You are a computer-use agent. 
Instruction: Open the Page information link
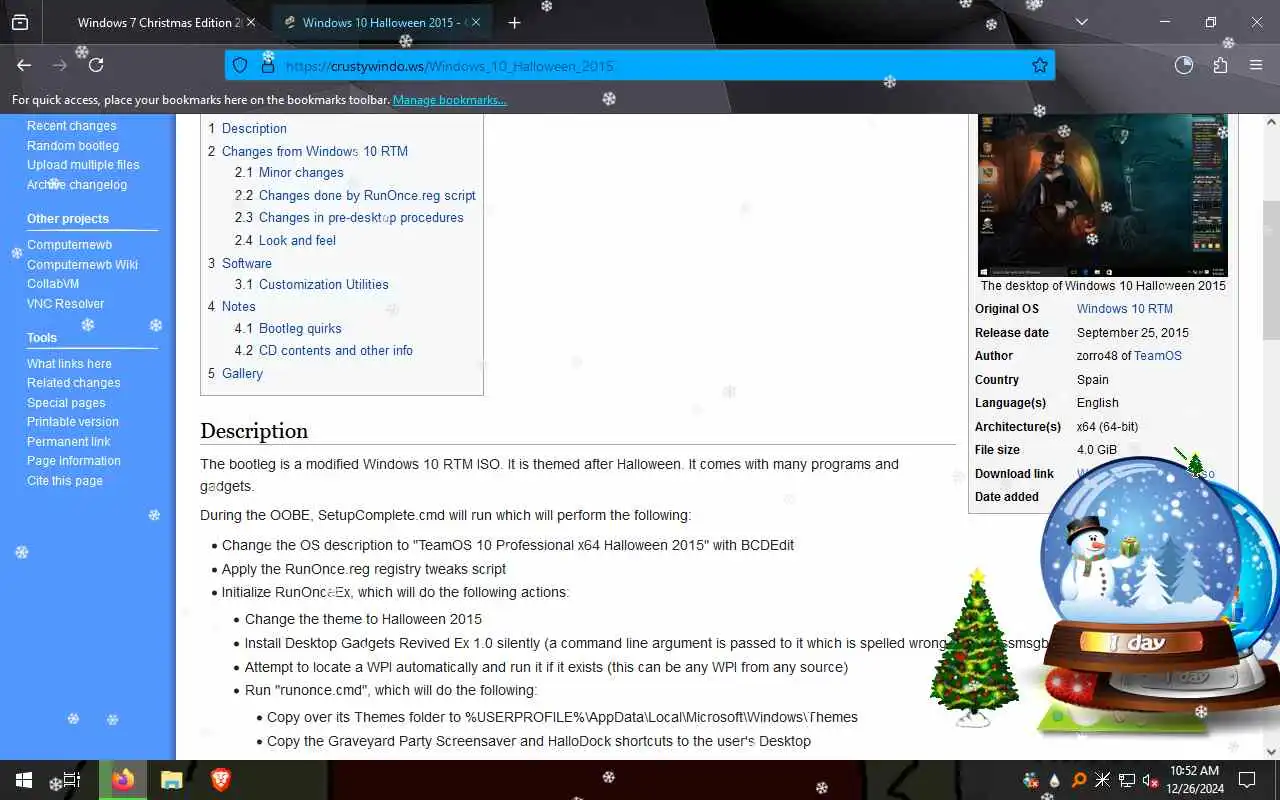(74, 461)
